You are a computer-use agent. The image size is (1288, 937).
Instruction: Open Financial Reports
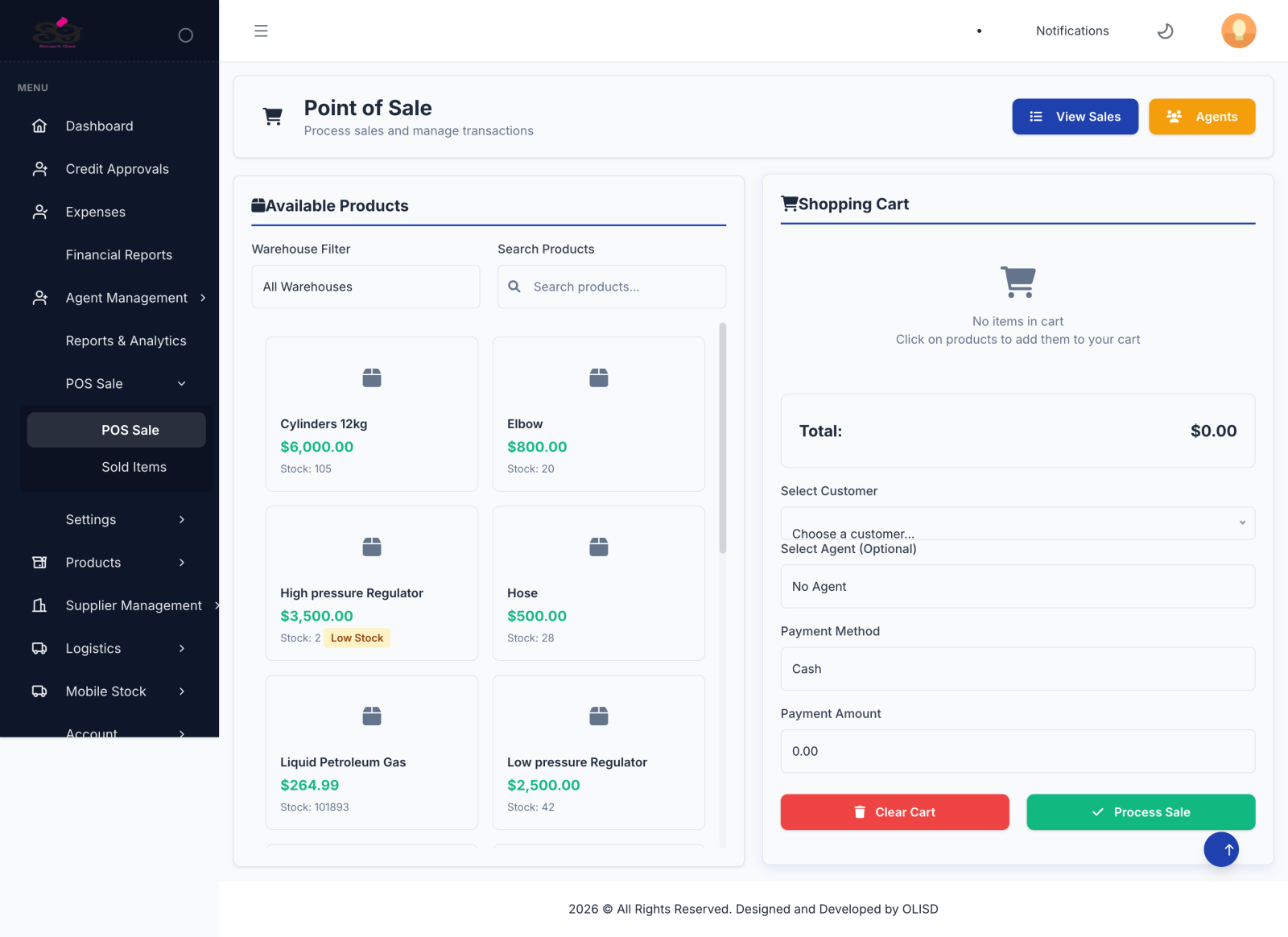(x=119, y=255)
